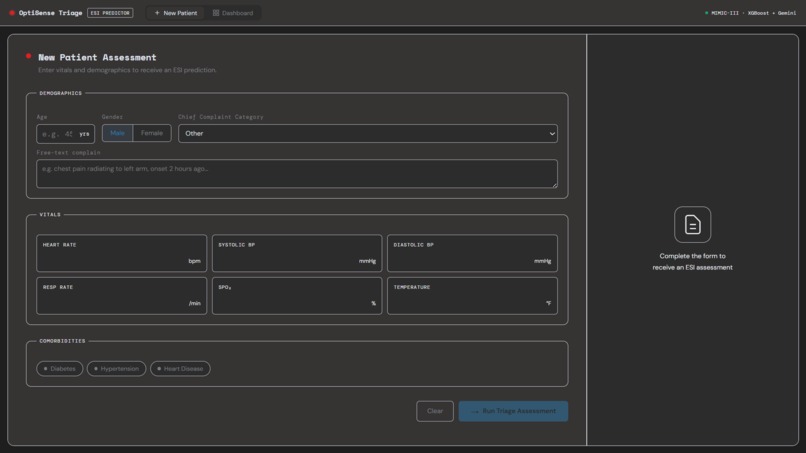Click the Resp Rate field
The image size is (806, 453).
[x=122, y=296]
